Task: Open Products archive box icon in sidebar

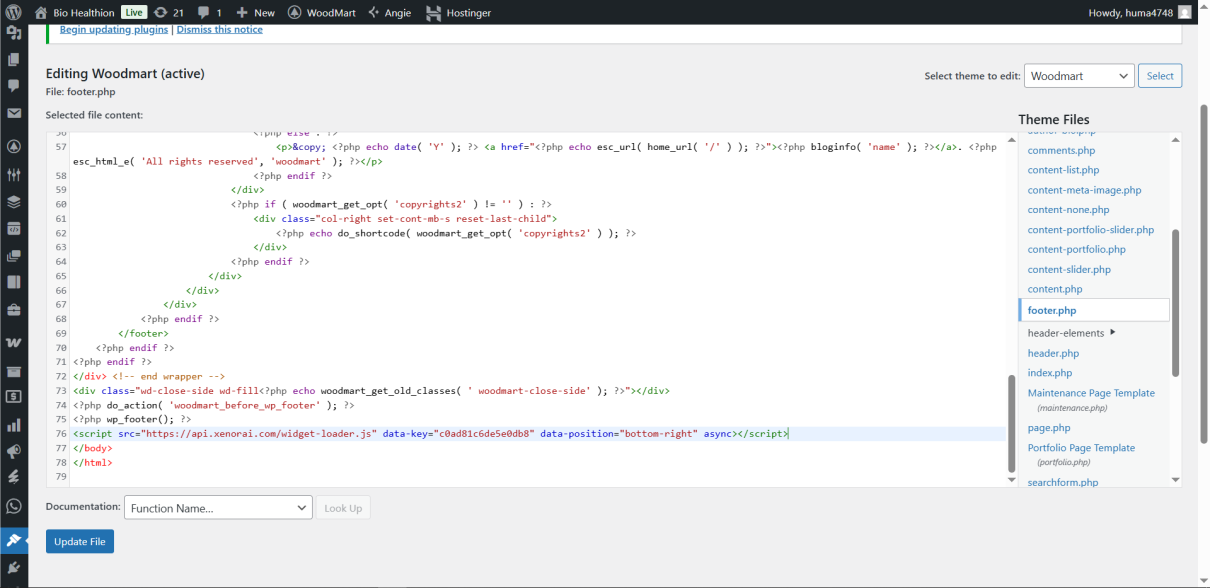Action: [x=14, y=371]
